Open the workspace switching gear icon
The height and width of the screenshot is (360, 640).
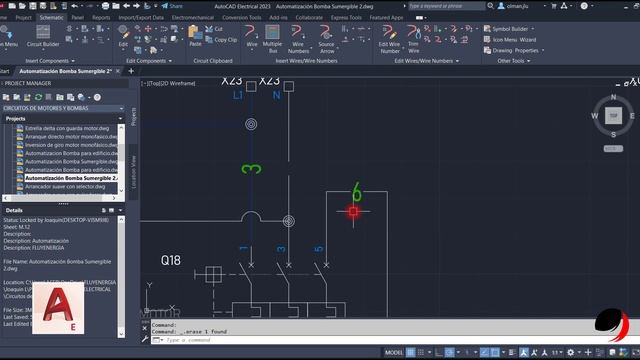coord(571,352)
